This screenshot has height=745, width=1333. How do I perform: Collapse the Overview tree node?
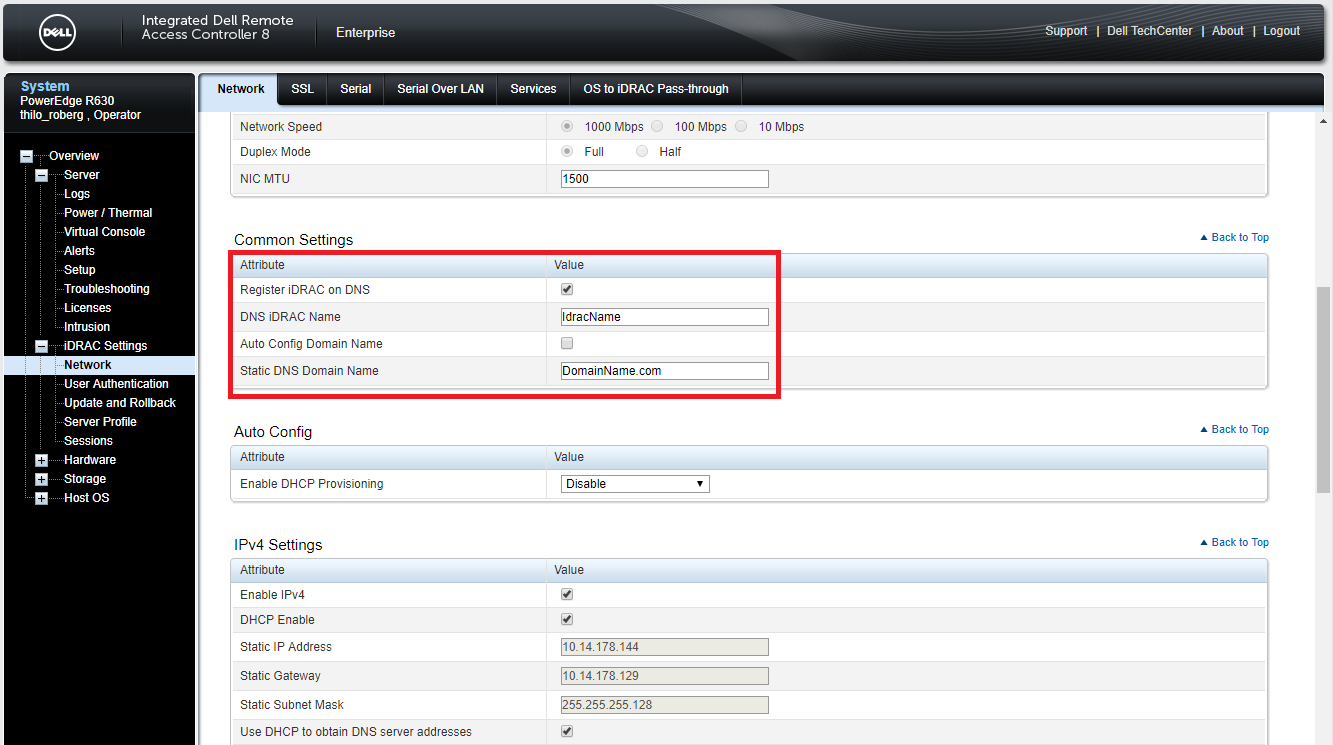(27, 156)
